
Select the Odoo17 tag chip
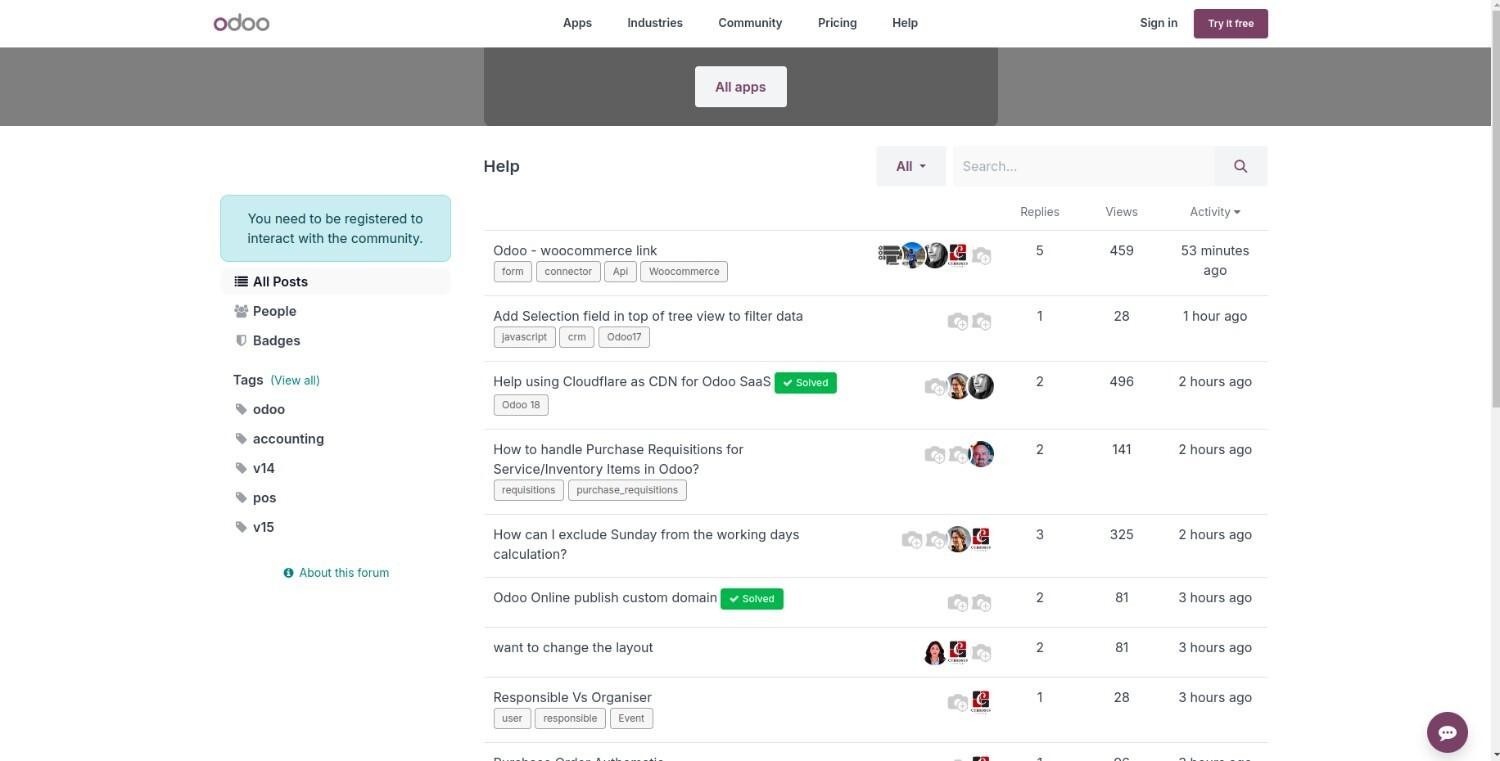[x=624, y=337]
